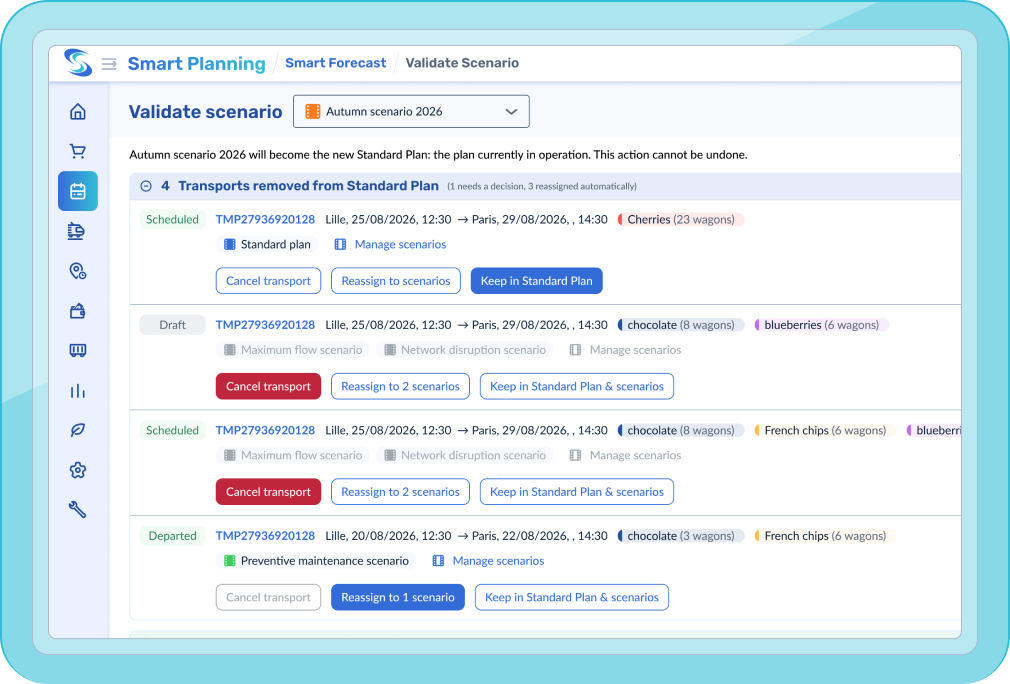This screenshot has height=684, width=1010.
Task: Open the Autumn scenario 2026 dropdown
Action: point(411,111)
